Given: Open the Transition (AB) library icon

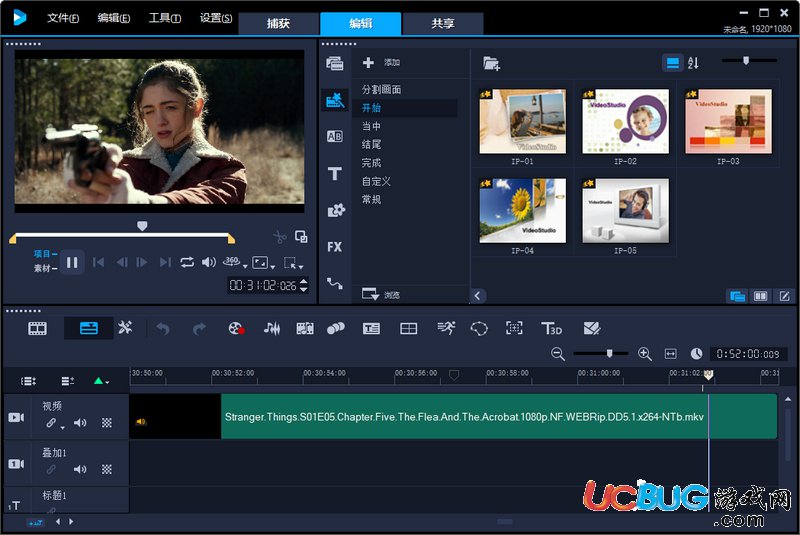Looking at the screenshot, I should tap(335, 136).
